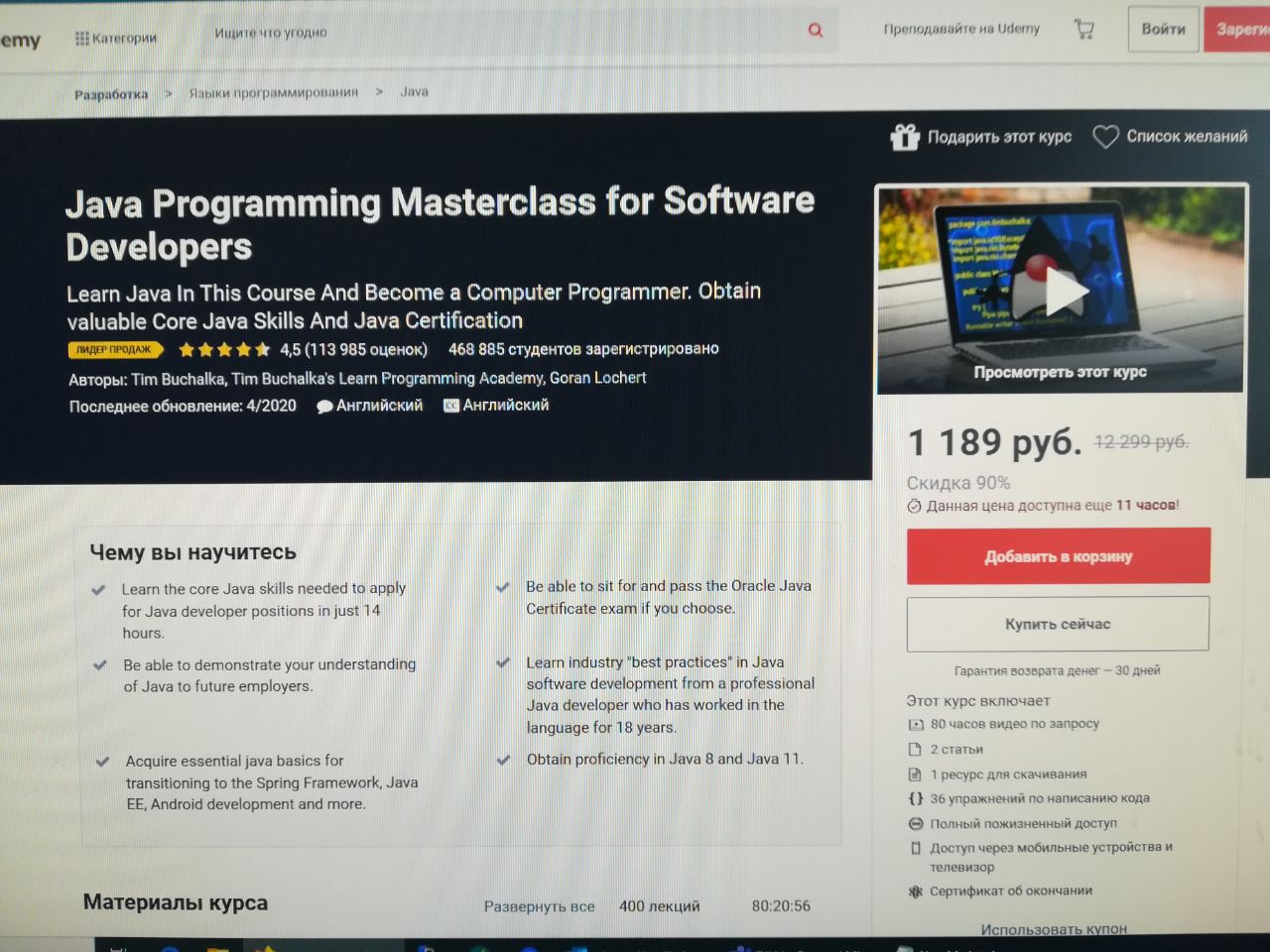Click the Udemy logo

(20, 40)
